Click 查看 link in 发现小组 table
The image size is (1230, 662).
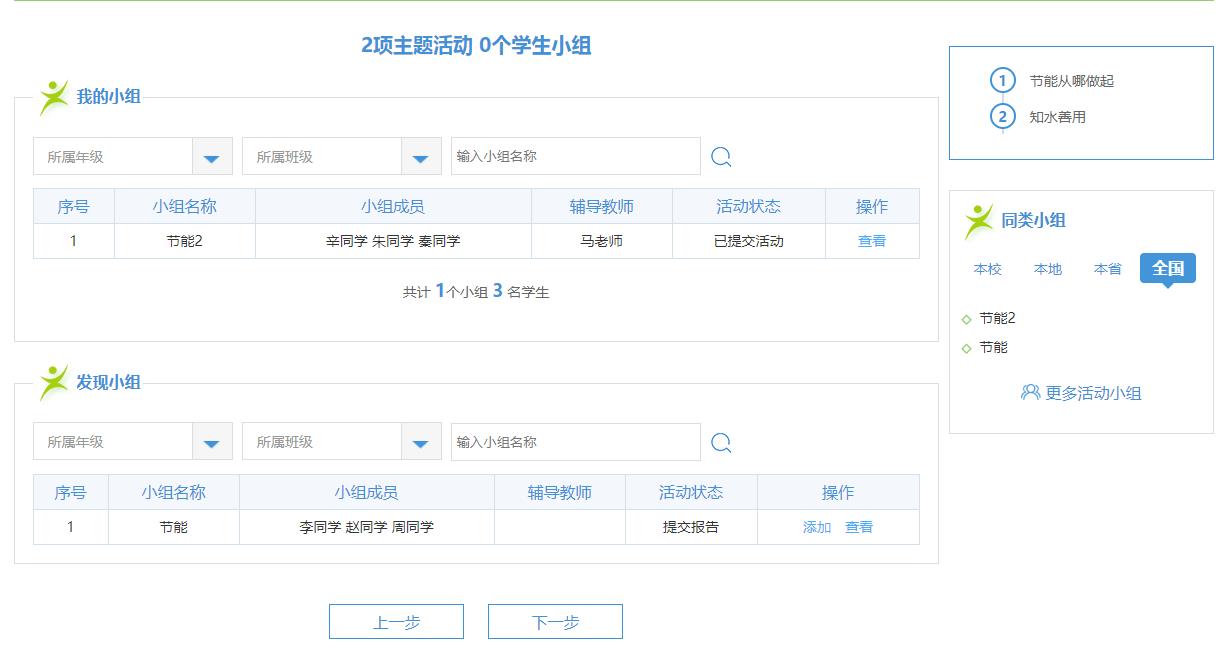click(859, 527)
